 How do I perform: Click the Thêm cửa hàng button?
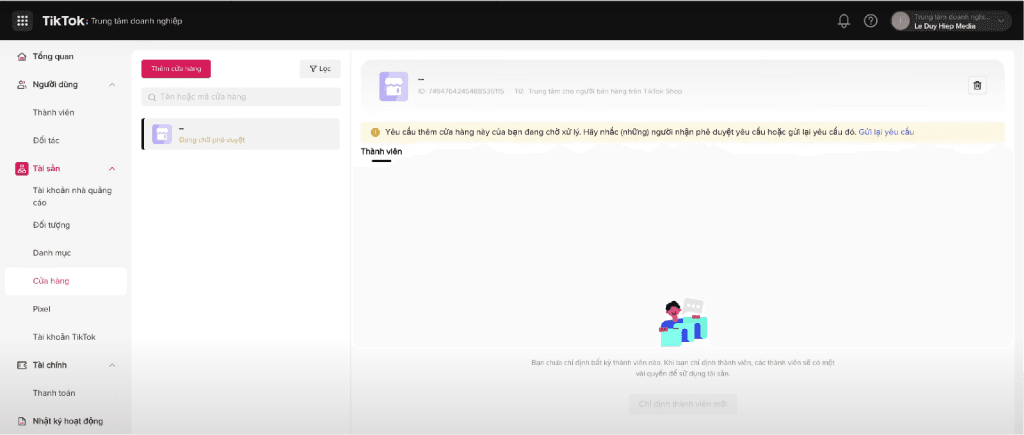[x=176, y=68]
